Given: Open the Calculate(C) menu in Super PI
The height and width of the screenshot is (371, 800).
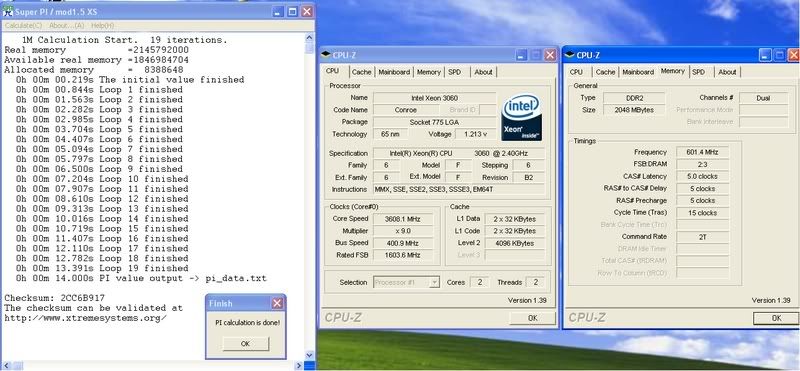Looking at the screenshot, I should point(24,25).
